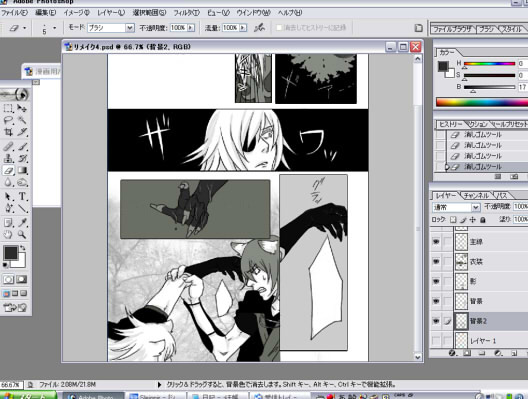Select the Rectangular Marquee tool
The height and width of the screenshot is (399, 528).
8,108
